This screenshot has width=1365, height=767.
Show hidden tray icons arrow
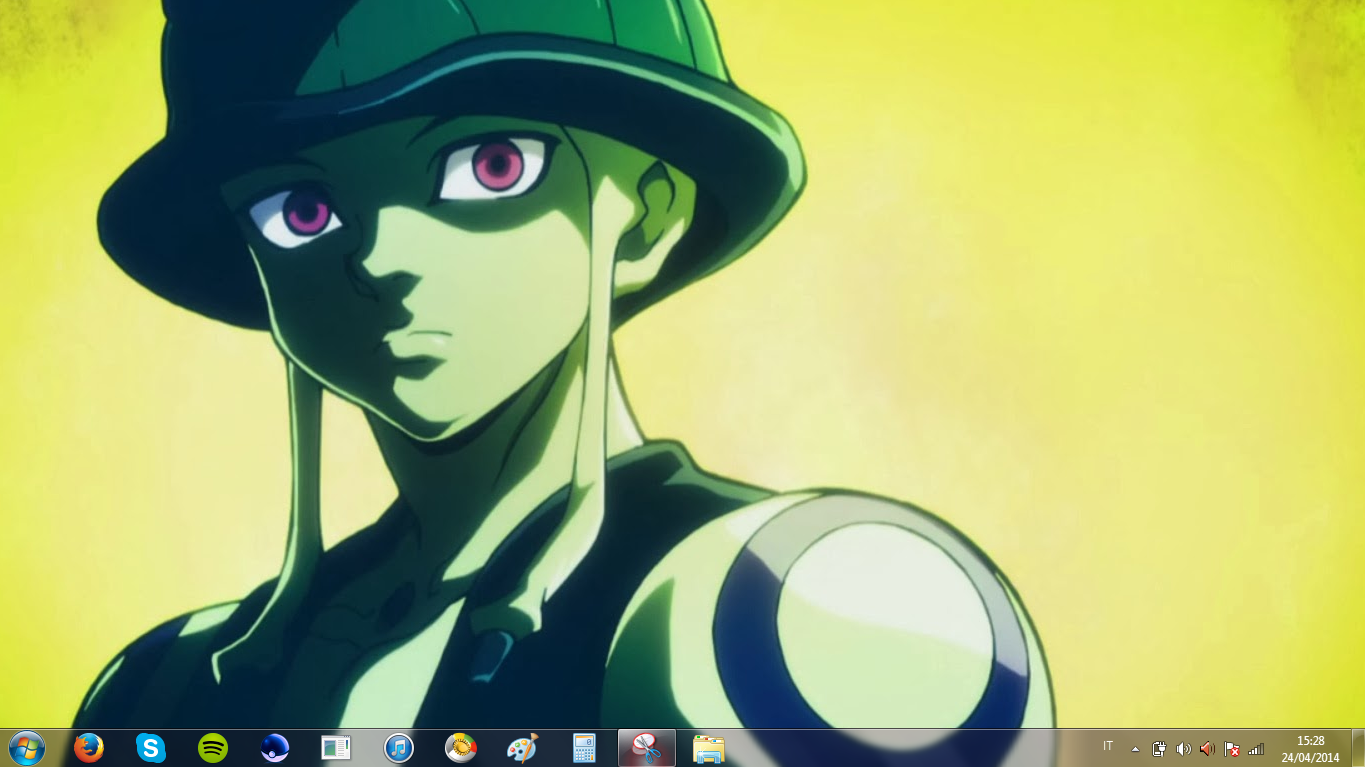(x=1135, y=748)
